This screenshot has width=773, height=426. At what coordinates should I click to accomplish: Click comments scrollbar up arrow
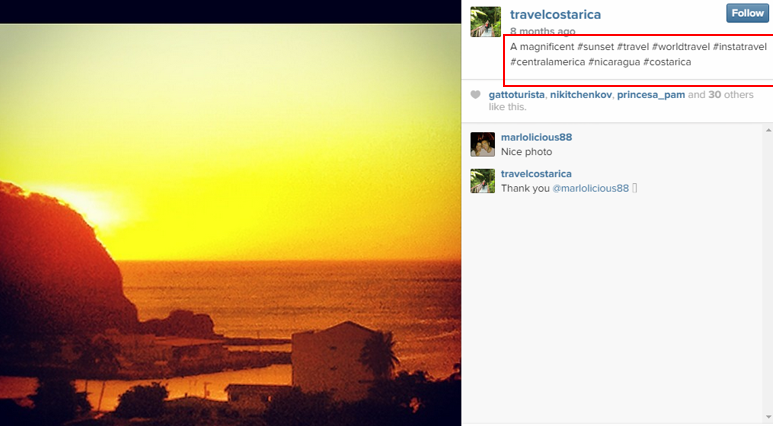coord(768,130)
